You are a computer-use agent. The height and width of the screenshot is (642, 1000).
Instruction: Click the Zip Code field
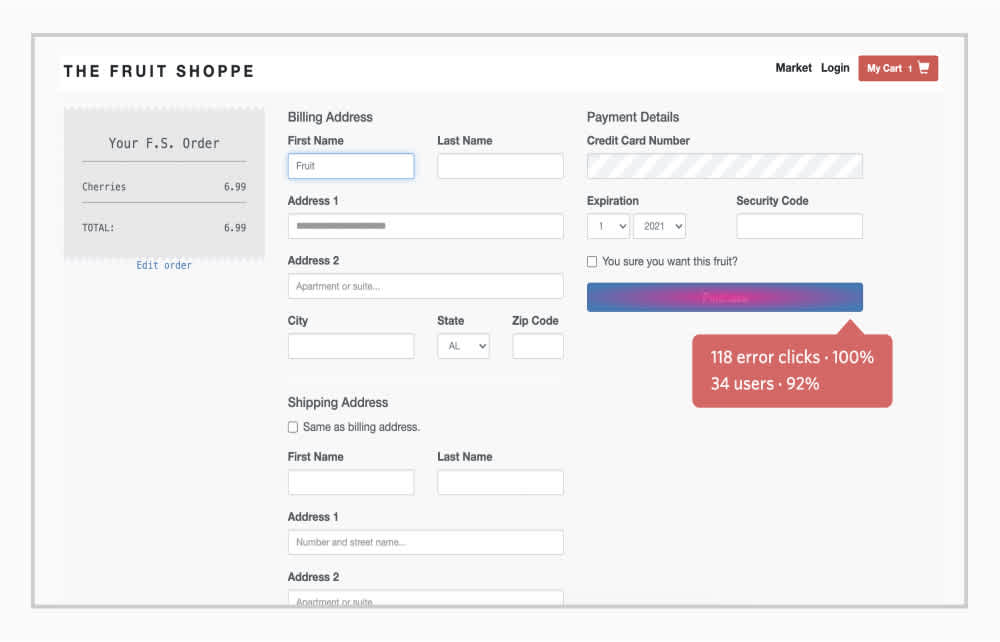[x=538, y=346]
